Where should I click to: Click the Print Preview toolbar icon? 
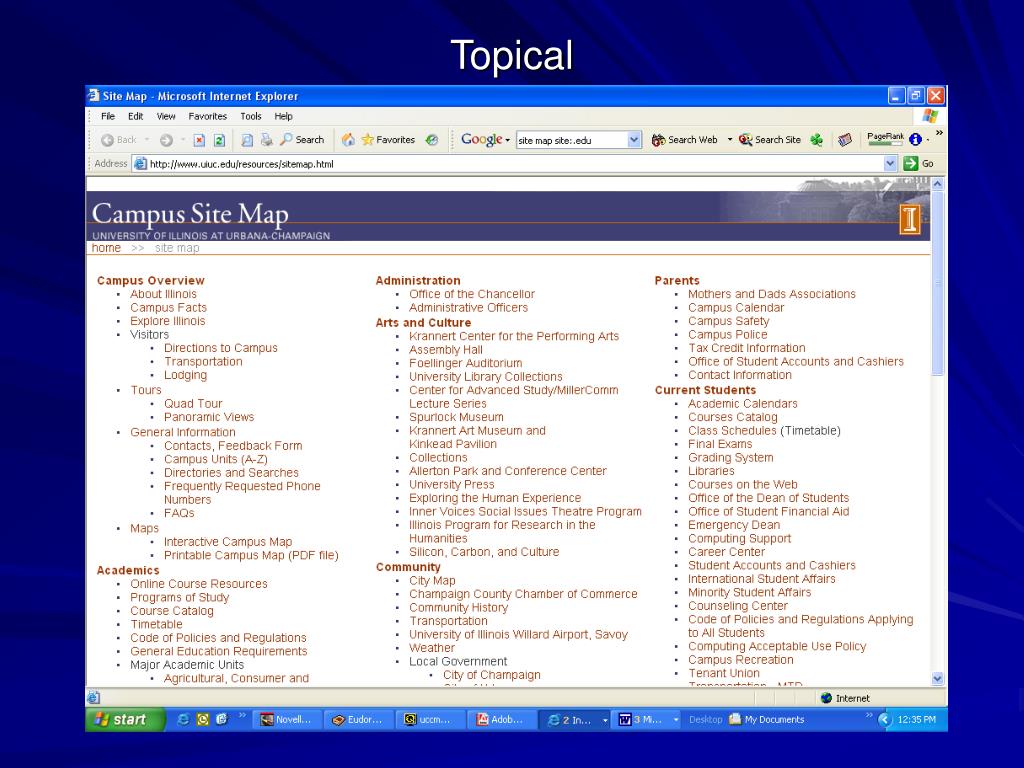coord(247,140)
